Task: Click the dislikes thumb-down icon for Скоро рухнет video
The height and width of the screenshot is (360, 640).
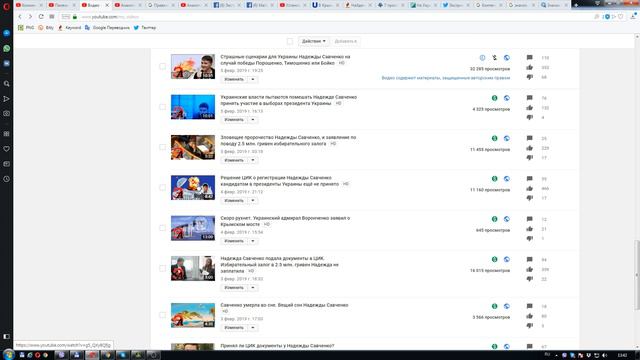Action: point(529,238)
